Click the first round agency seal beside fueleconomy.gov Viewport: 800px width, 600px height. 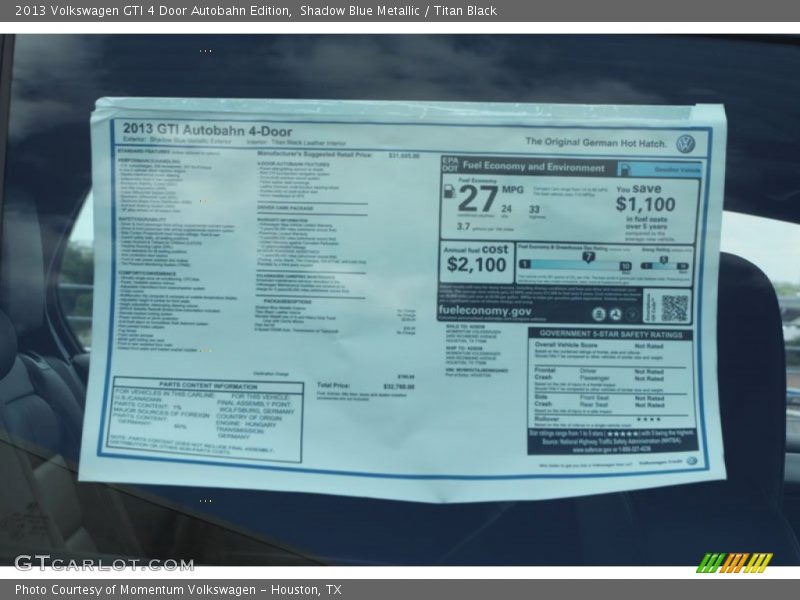599,314
